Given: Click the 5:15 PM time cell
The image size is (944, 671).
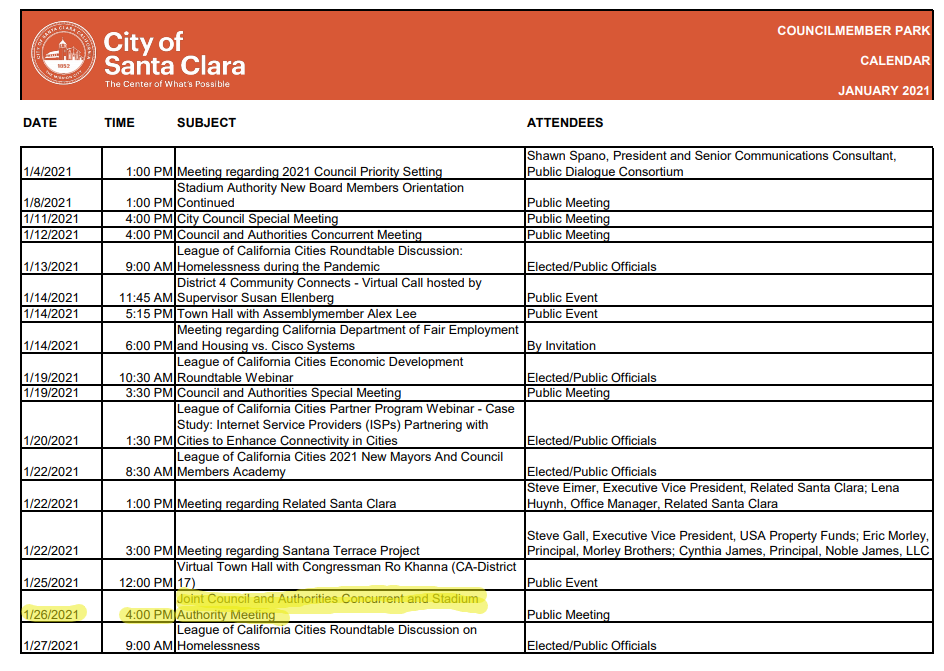Looking at the screenshot, I should pos(138,314).
